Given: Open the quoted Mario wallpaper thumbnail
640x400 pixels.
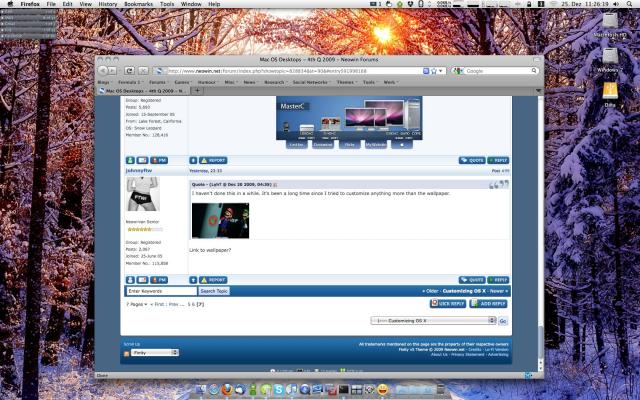Looking at the screenshot, I should tap(220, 220).
